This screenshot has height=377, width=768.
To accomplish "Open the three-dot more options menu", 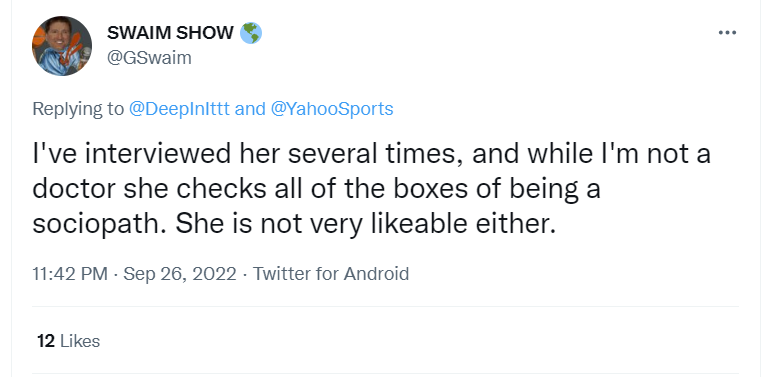I will coord(727,33).
